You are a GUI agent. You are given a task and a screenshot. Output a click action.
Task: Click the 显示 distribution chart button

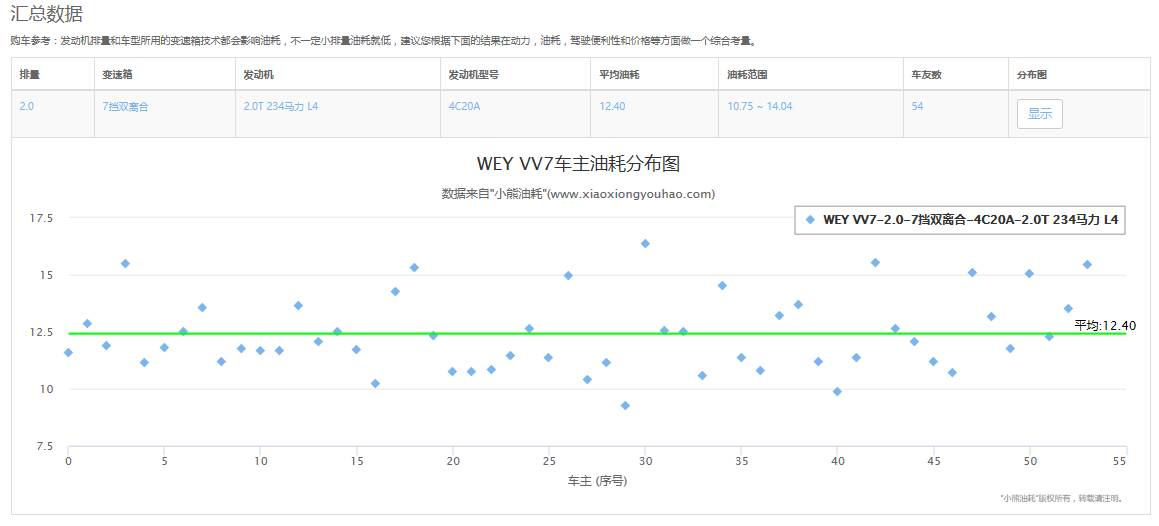coord(1039,115)
